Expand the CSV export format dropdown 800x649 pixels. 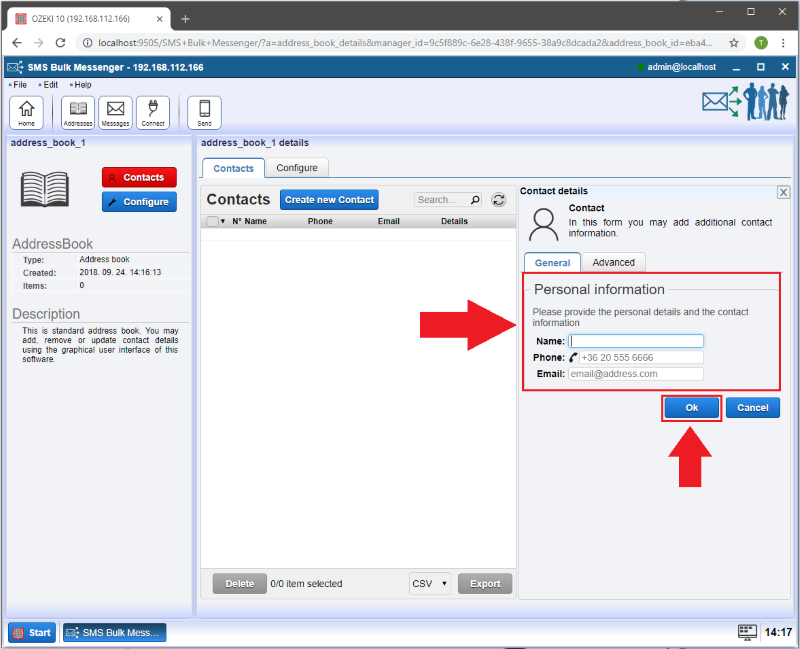430,584
